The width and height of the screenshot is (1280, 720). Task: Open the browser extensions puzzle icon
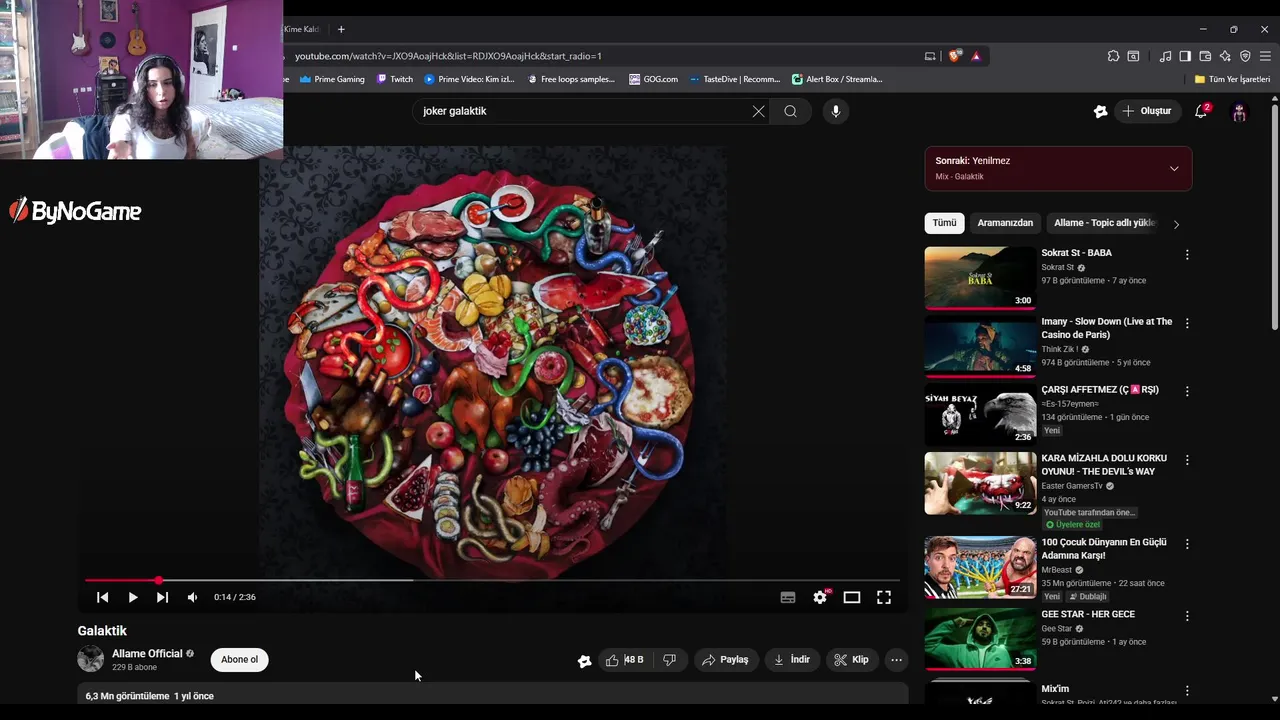[1113, 56]
